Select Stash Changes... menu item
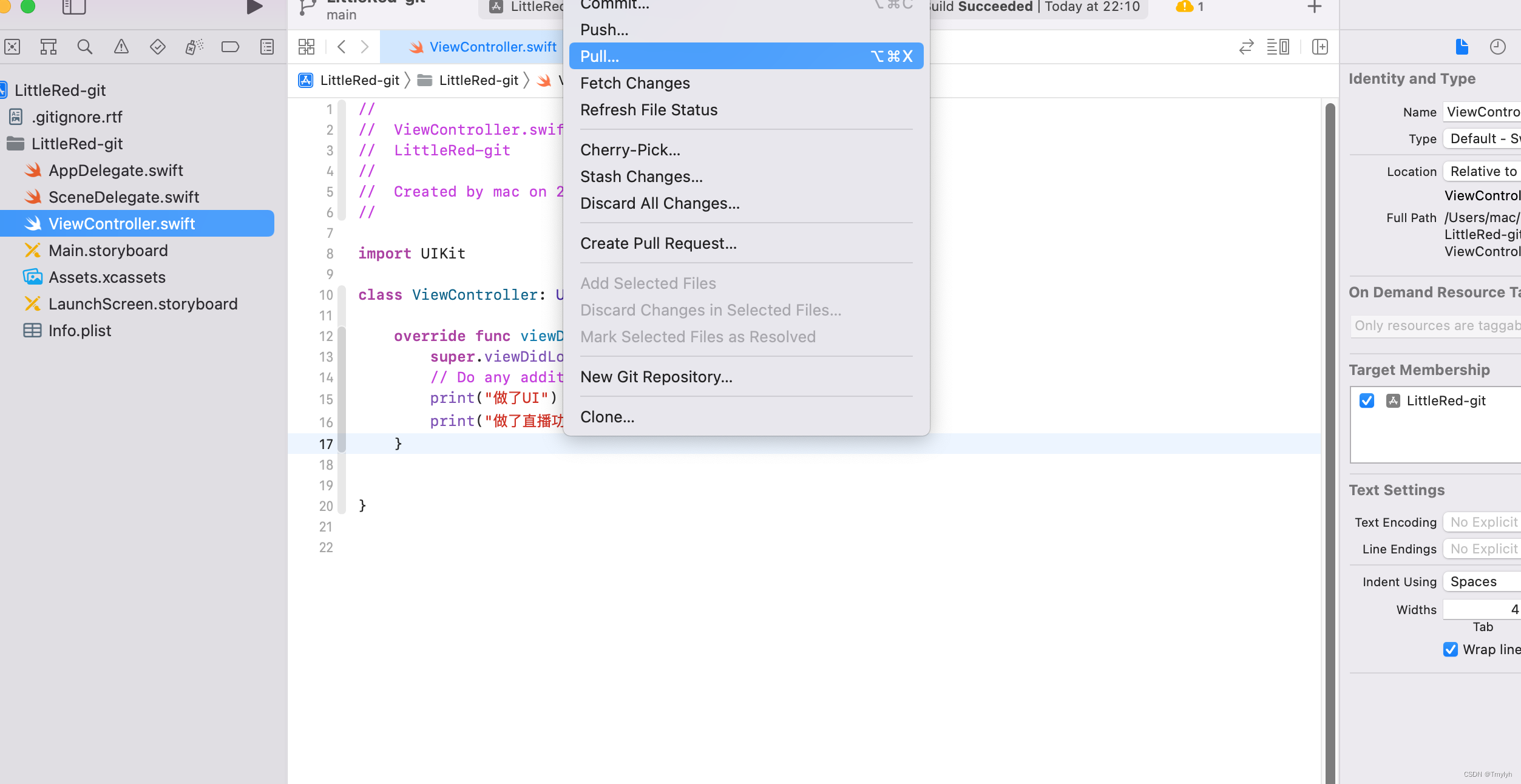Viewport: 1521px width, 784px height. [x=641, y=177]
